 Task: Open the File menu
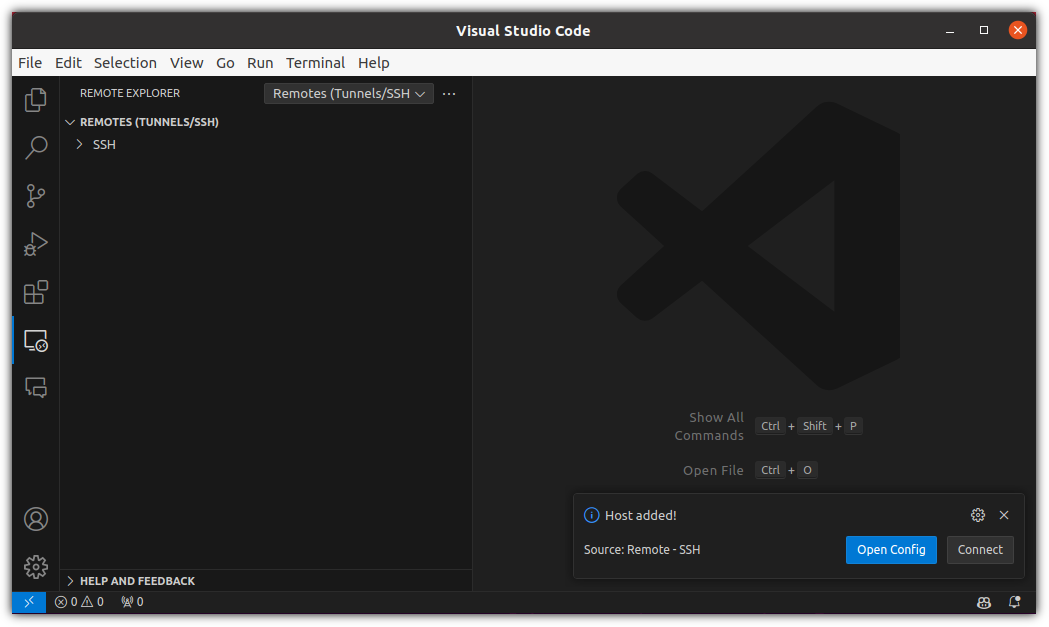pos(30,63)
